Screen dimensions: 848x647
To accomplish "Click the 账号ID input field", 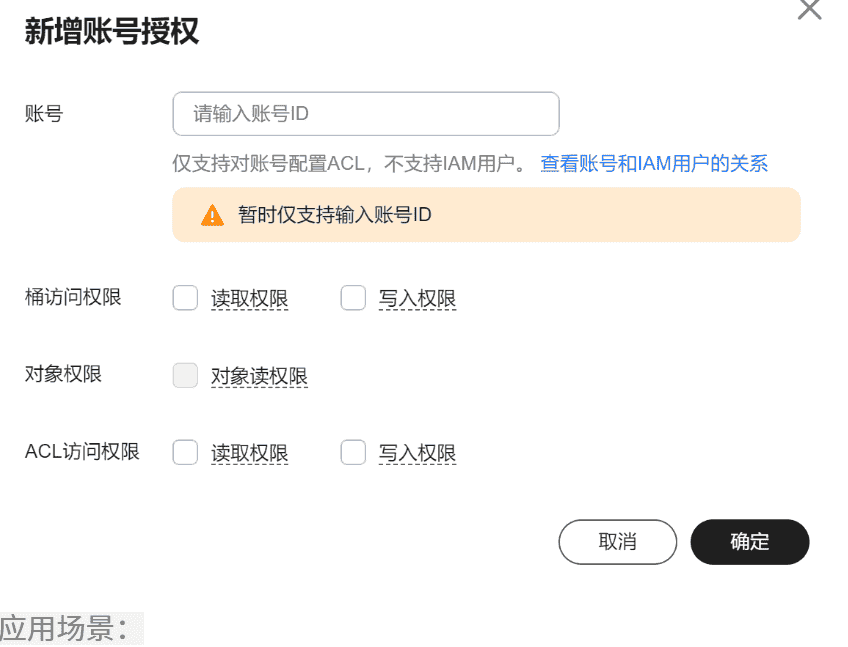I will pyautogui.click(x=365, y=113).
